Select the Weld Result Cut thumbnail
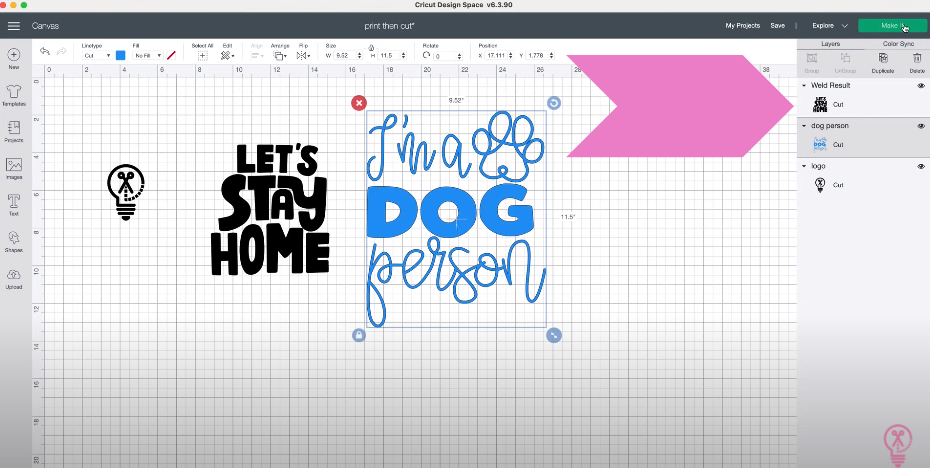 (x=820, y=104)
